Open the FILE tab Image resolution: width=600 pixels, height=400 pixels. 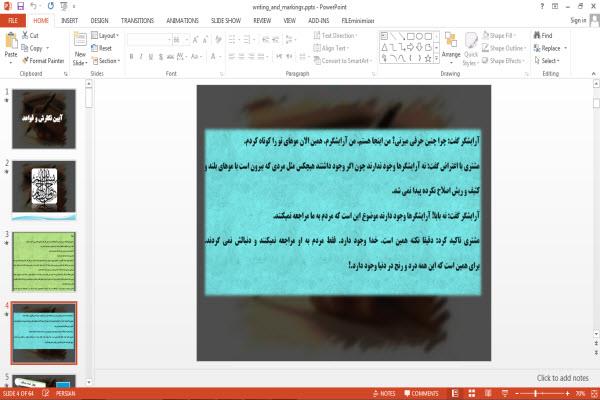click(13, 21)
